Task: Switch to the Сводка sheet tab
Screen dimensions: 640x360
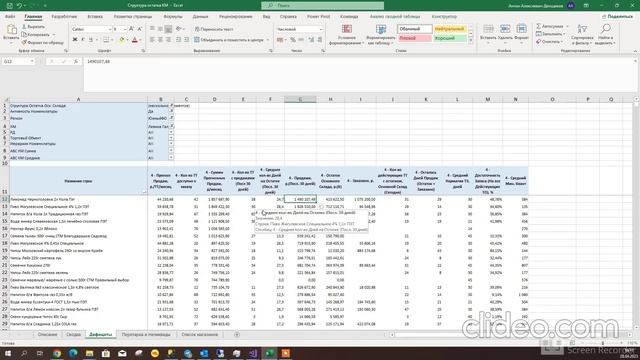Action: coord(73,335)
